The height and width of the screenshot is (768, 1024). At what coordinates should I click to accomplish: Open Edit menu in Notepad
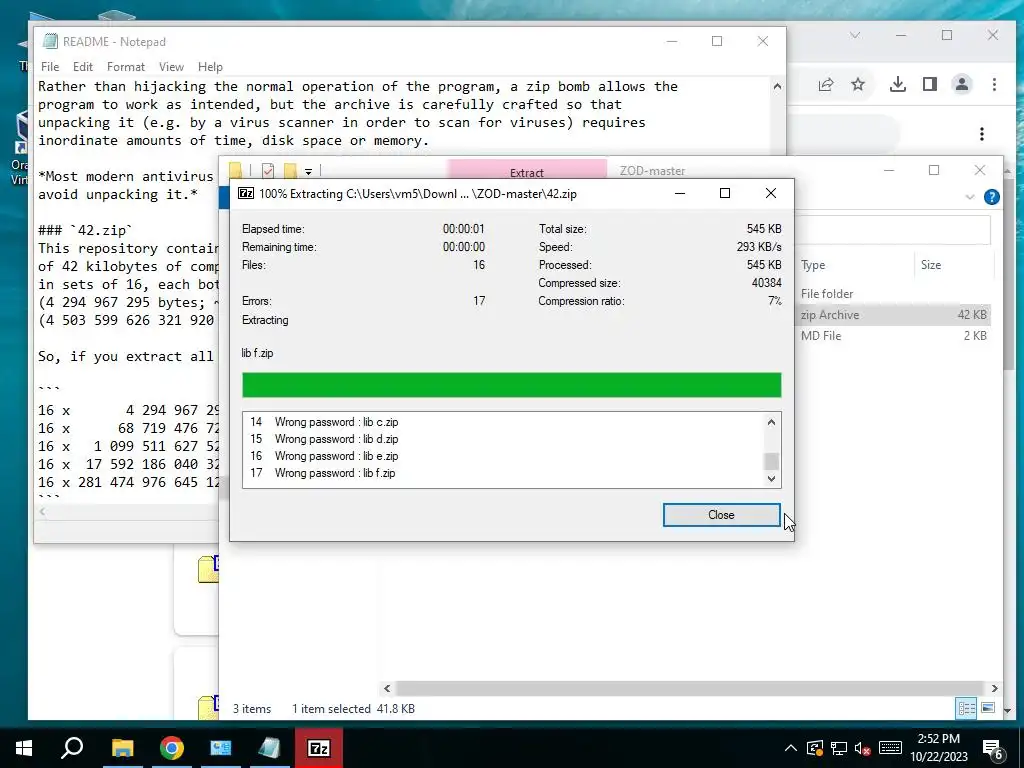click(x=82, y=67)
